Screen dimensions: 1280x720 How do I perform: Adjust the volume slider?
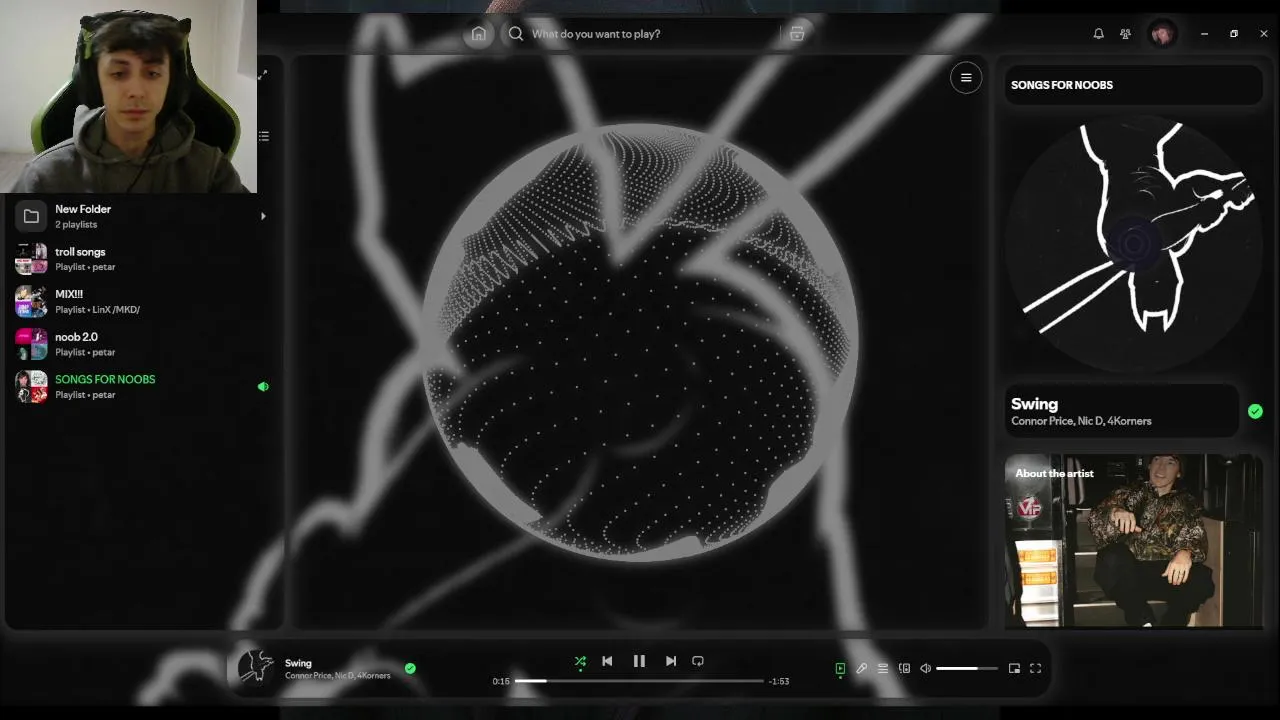pos(967,668)
